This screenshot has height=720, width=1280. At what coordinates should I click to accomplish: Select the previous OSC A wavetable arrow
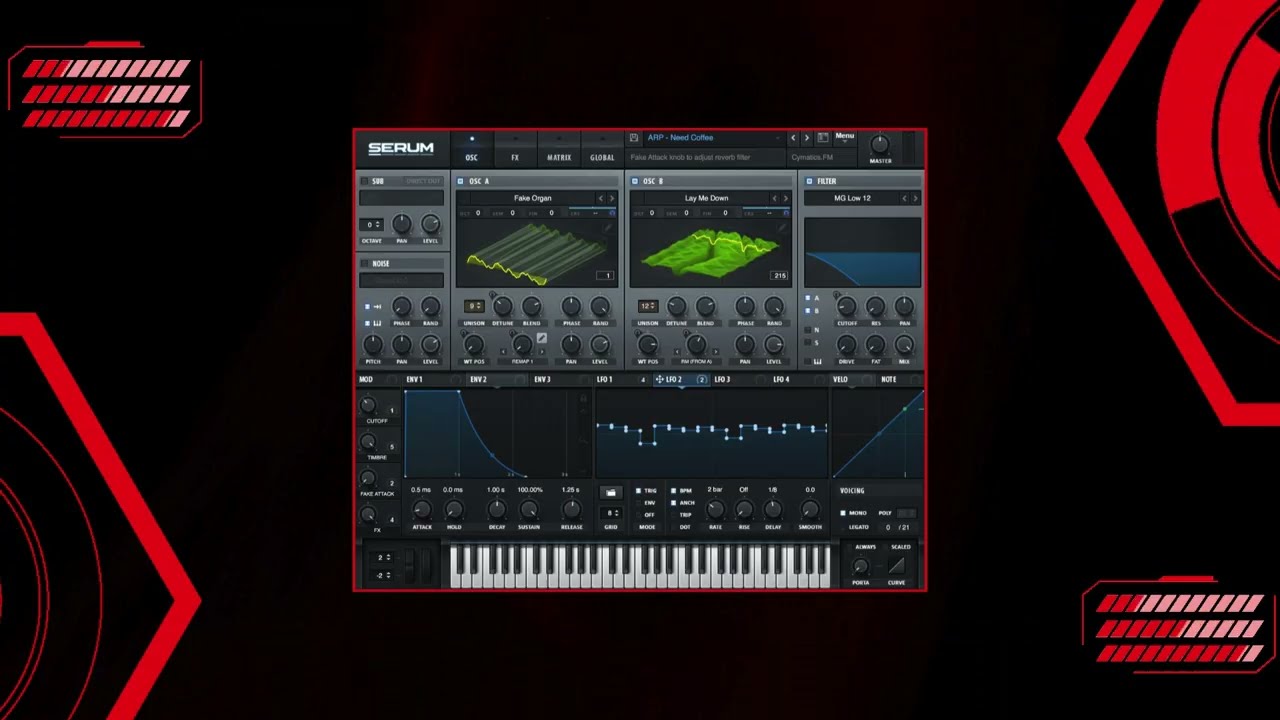click(x=601, y=198)
